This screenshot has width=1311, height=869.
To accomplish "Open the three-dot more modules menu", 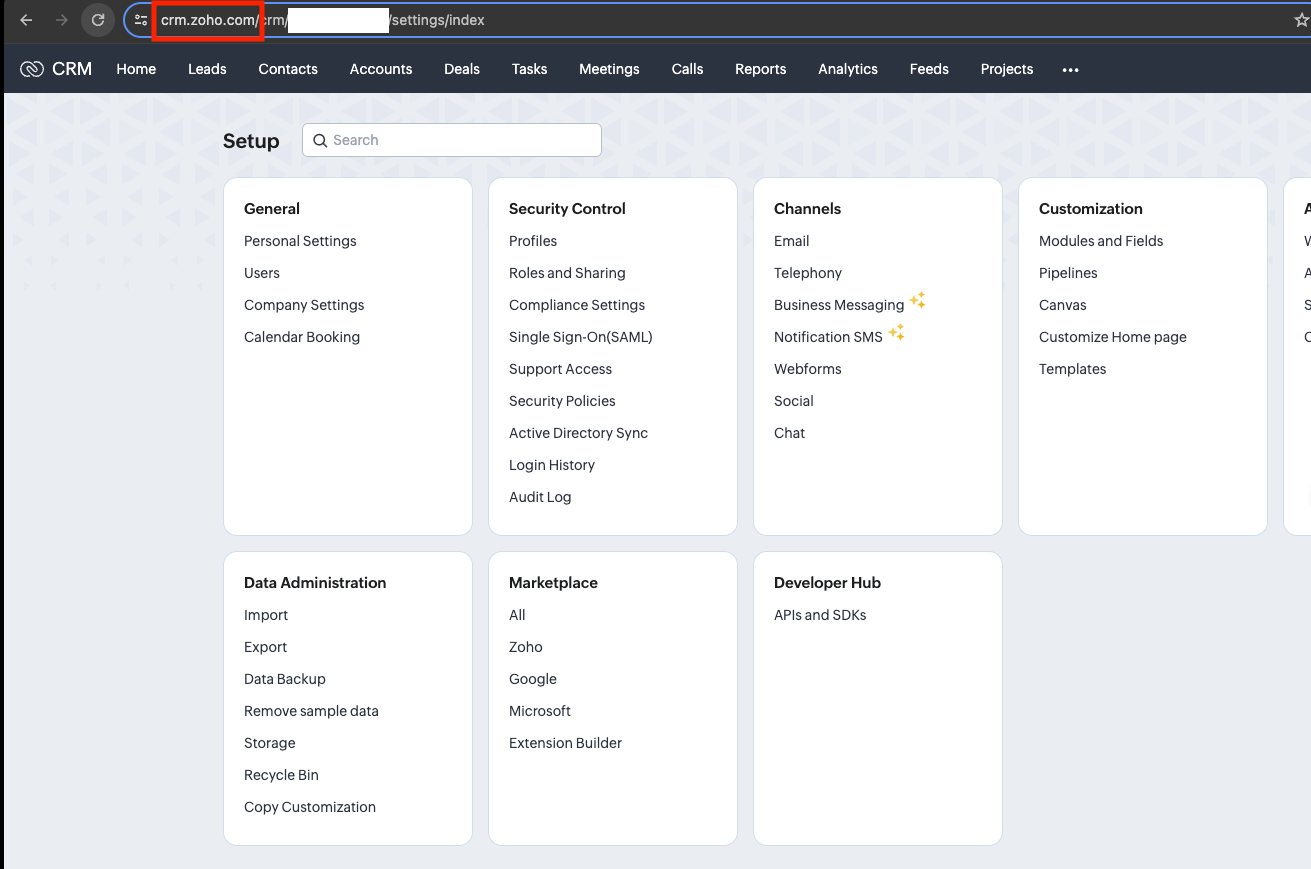I will [x=1071, y=70].
